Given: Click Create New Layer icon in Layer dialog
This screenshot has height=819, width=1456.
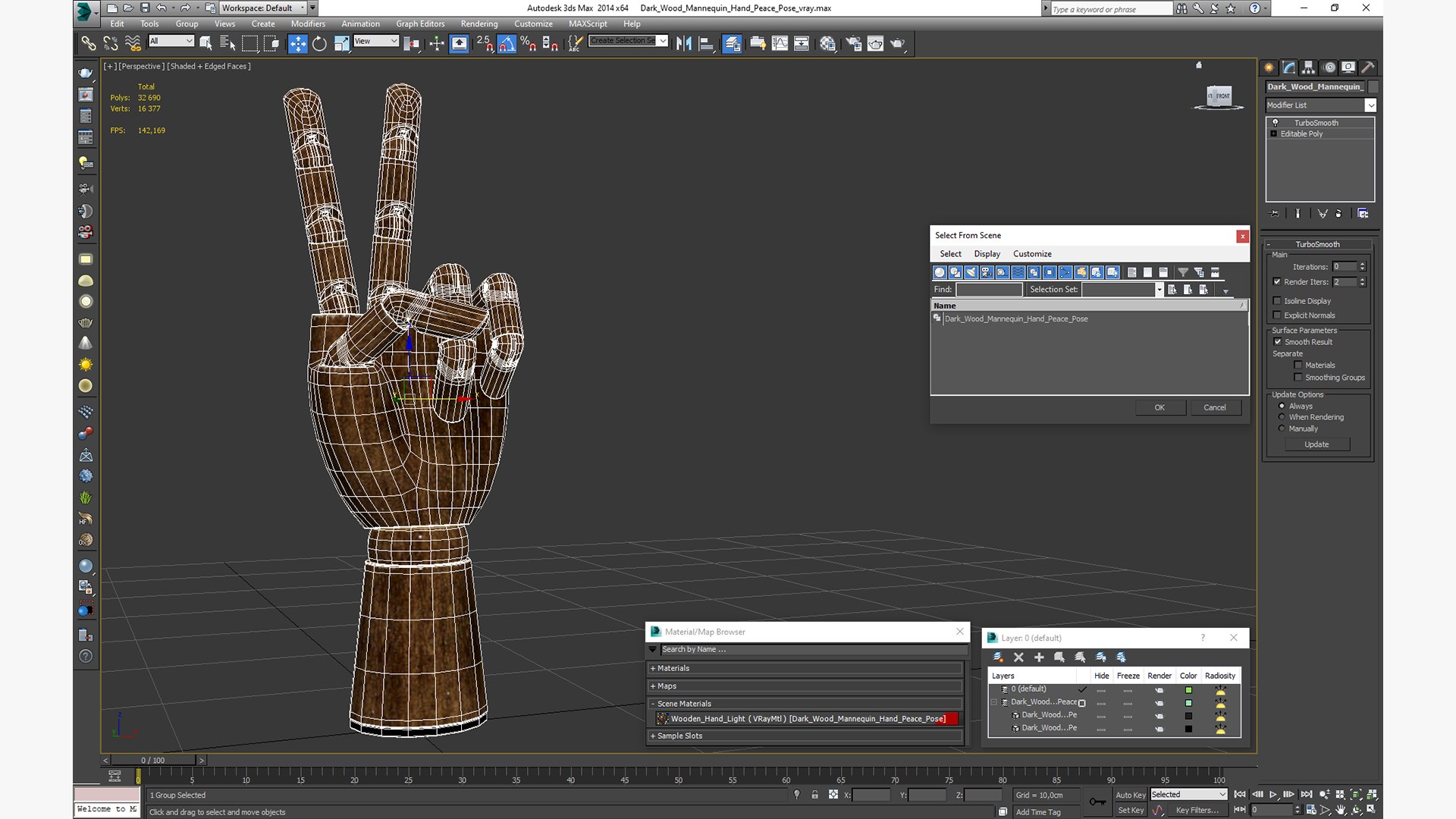Looking at the screenshot, I should [x=998, y=657].
